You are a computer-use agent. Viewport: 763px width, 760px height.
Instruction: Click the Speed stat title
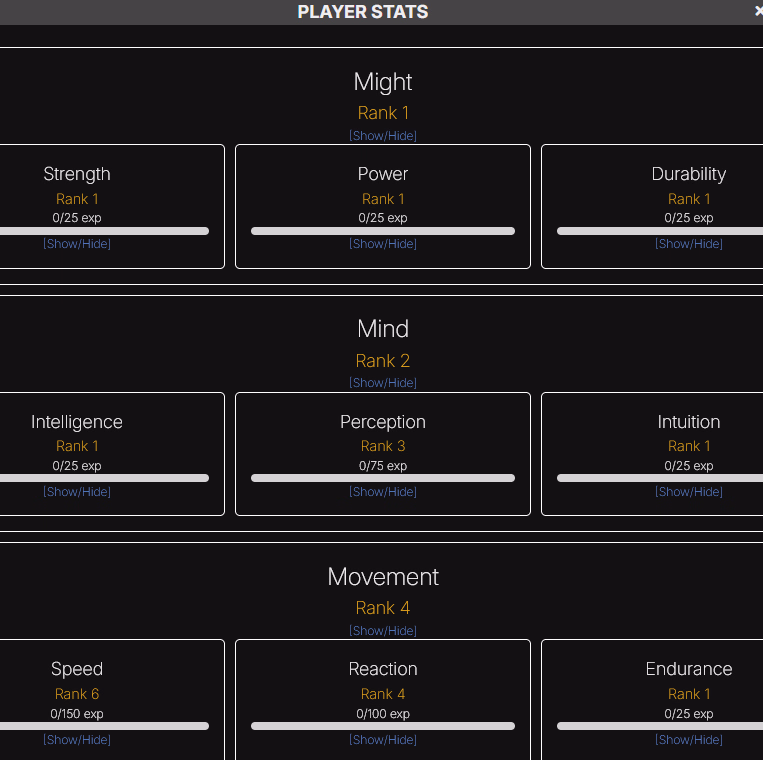pos(77,670)
